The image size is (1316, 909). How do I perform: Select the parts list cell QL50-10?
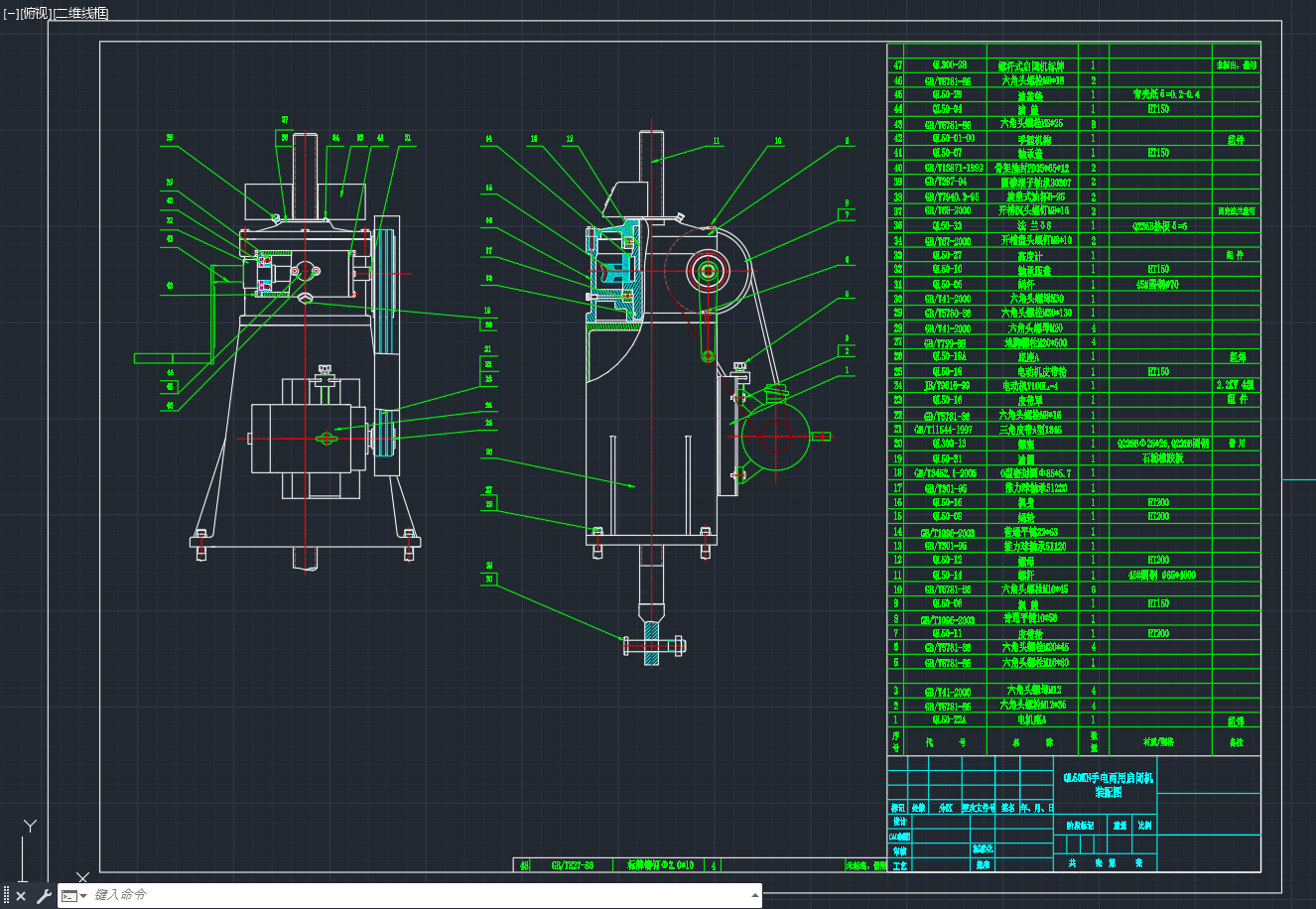pyautogui.click(x=948, y=269)
